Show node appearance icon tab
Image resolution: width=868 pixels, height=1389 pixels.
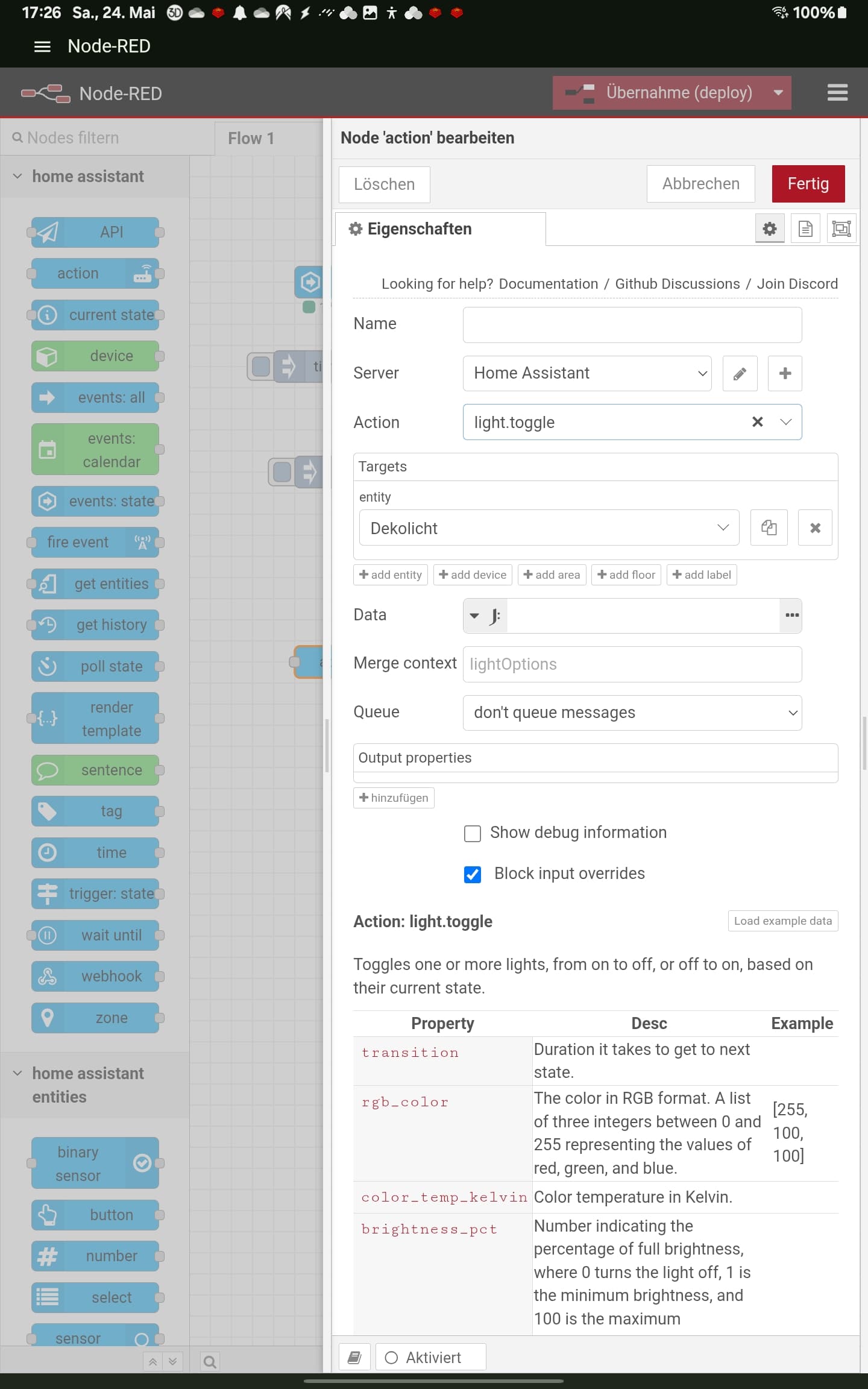[x=841, y=229]
